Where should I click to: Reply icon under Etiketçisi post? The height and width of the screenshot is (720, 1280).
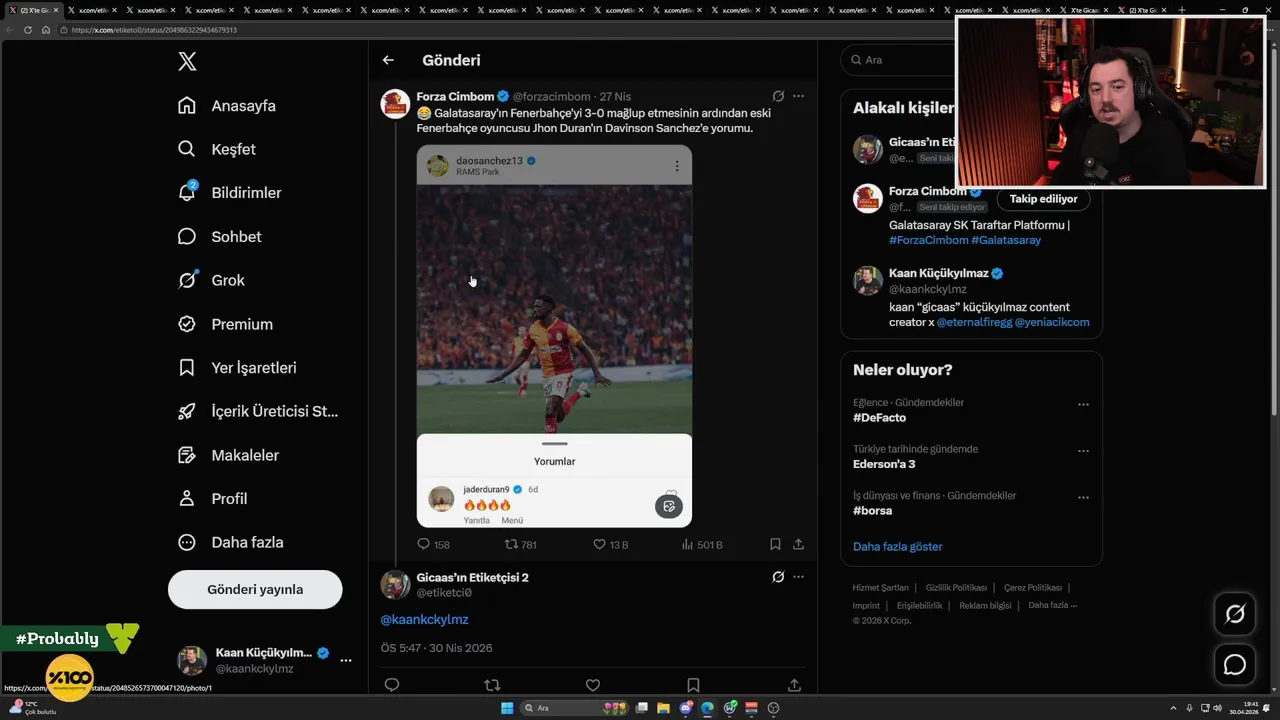coord(392,685)
